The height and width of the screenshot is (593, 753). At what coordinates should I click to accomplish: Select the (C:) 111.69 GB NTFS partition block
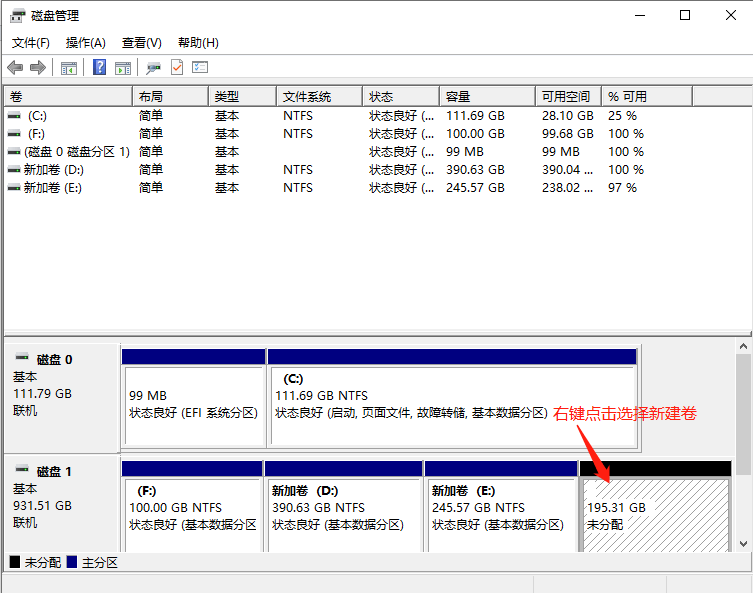click(452, 399)
